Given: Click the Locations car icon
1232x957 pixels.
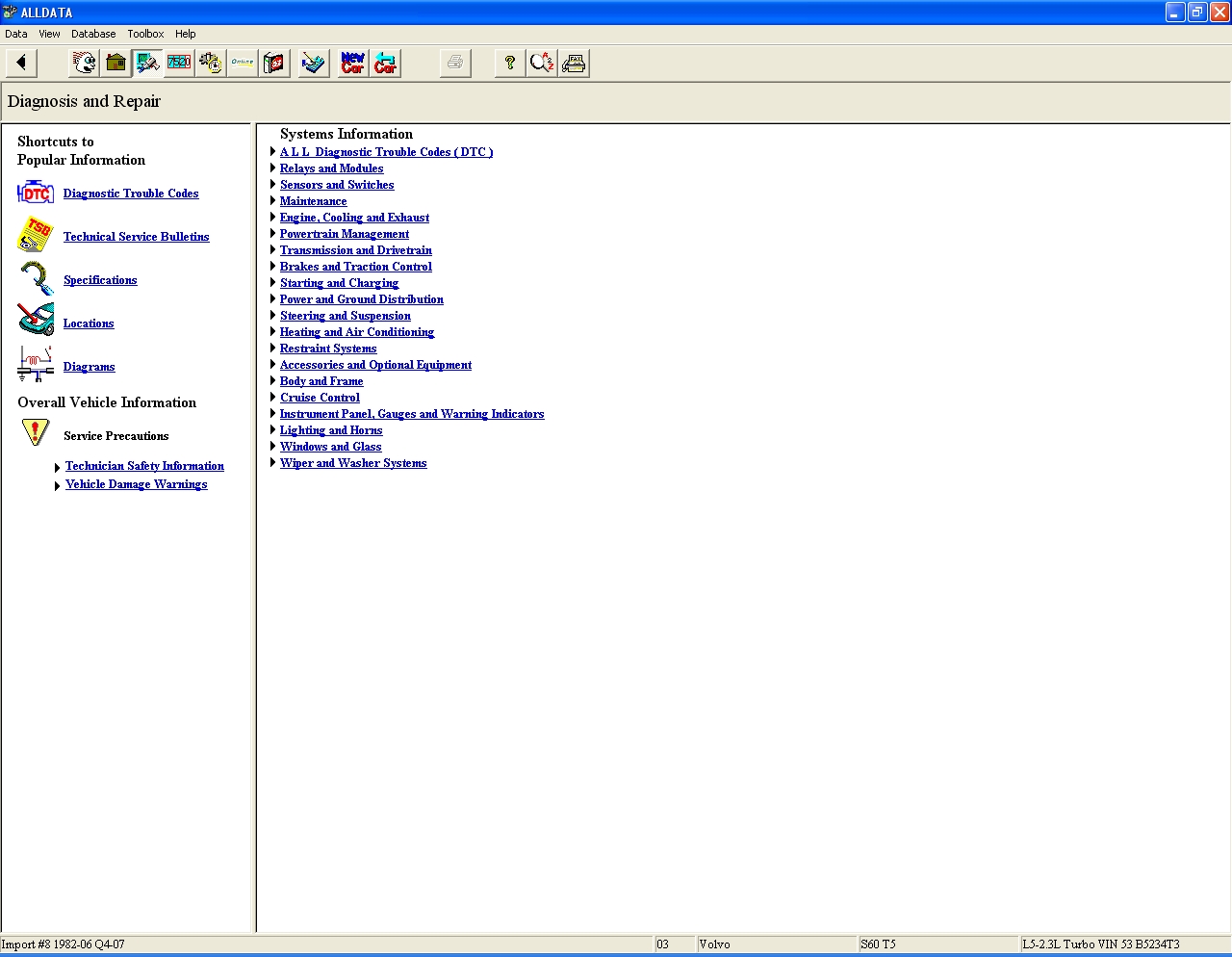Looking at the screenshot, I should tap(36, 320).
